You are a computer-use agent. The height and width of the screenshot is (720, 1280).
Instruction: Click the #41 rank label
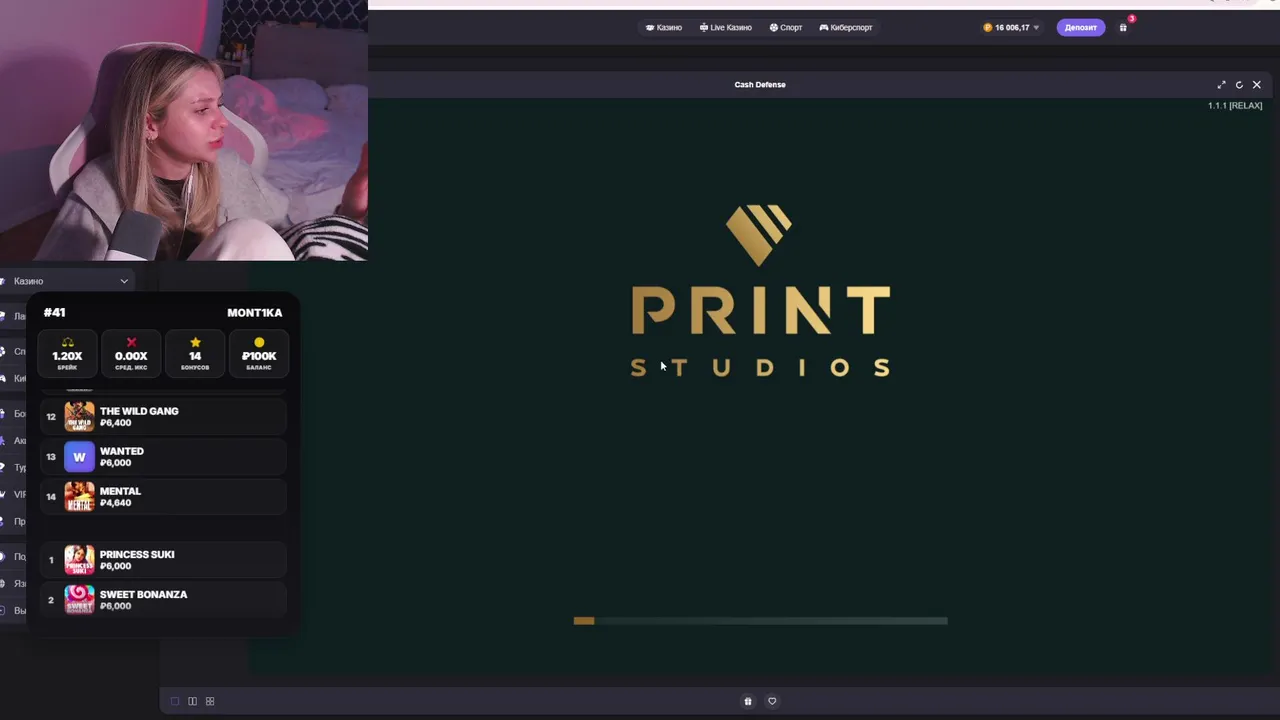[x=55, y=313]
